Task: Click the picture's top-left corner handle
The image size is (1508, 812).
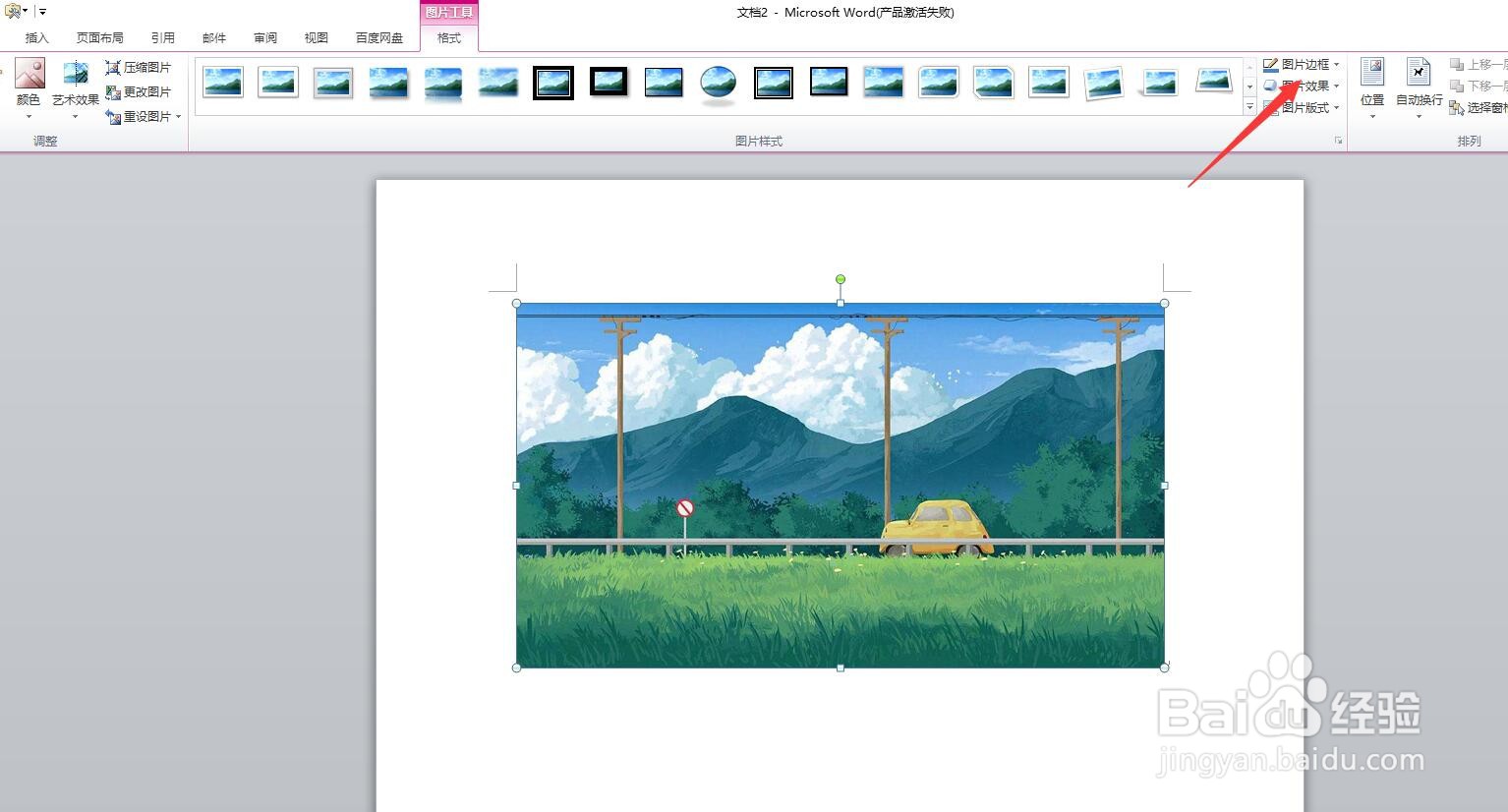Action: pos(517,304)
